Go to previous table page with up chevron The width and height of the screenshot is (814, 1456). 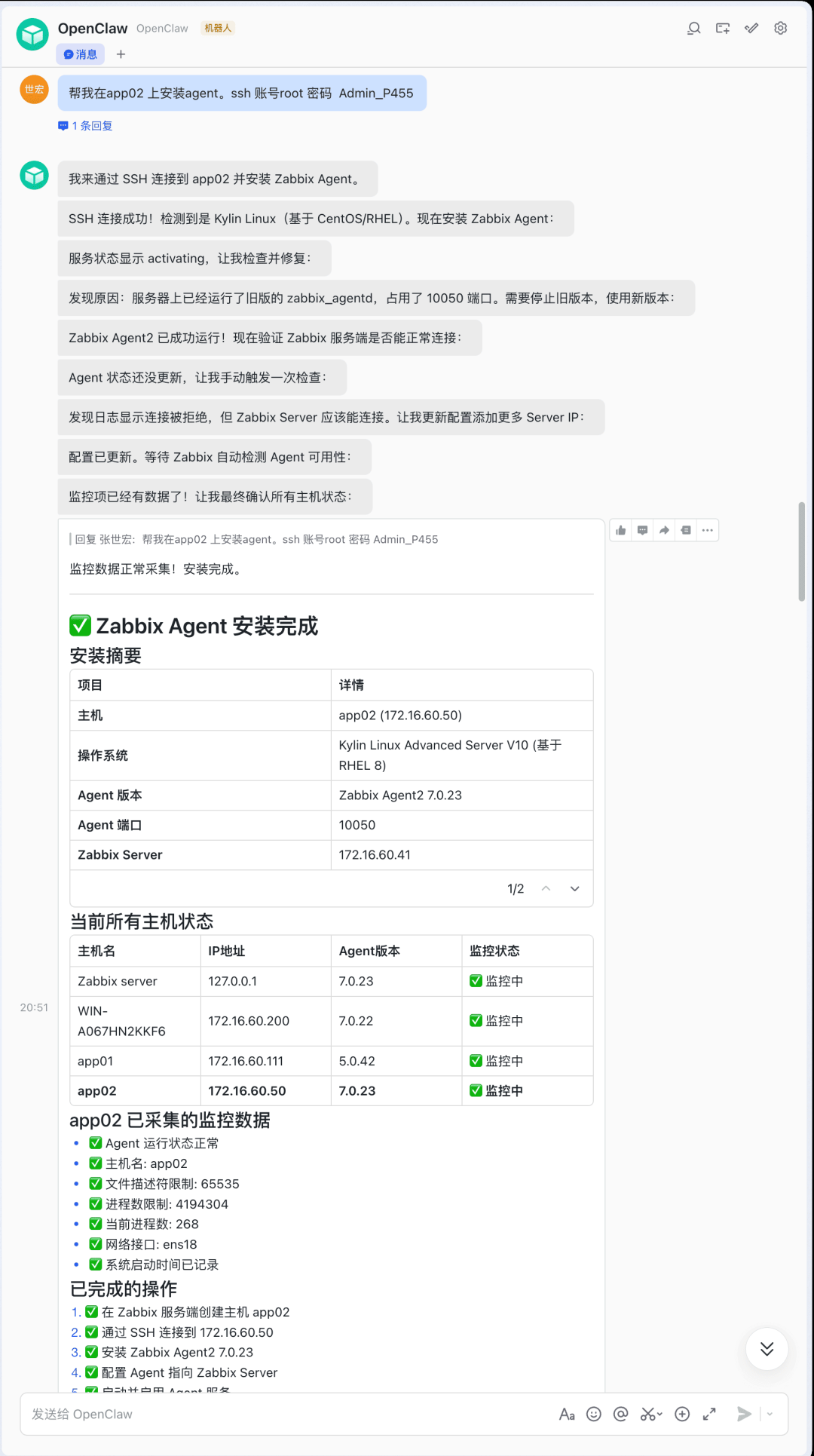pyautogui.click(x=546, y=889)
